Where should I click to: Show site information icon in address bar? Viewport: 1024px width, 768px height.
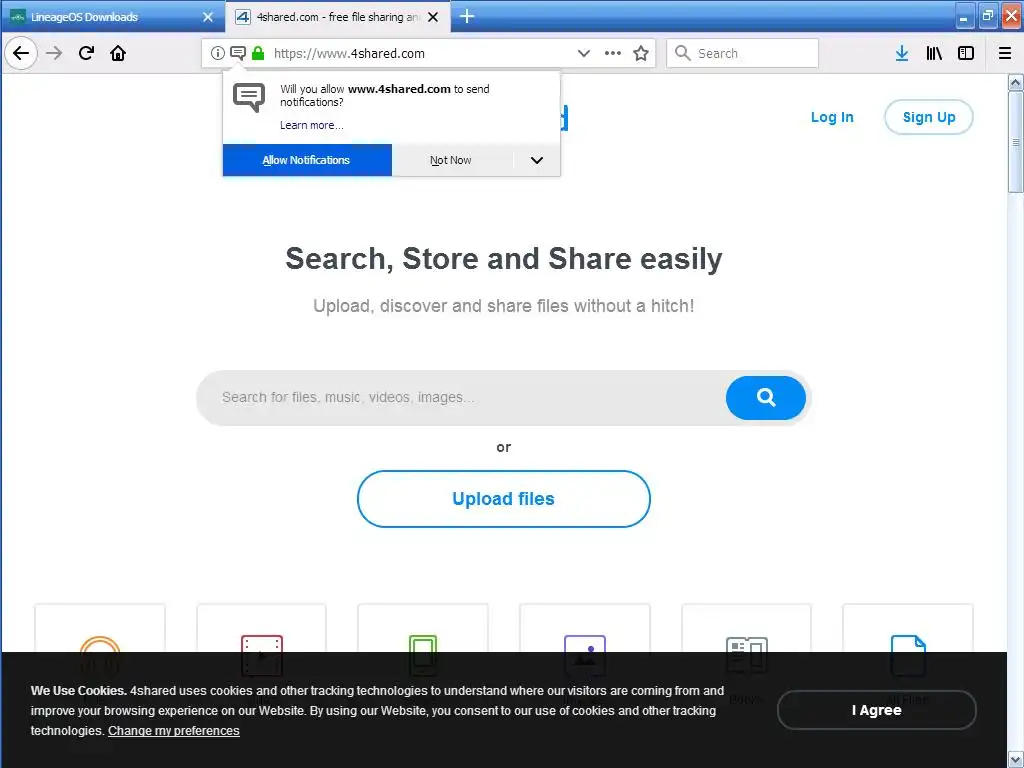(x=217, y=54)
